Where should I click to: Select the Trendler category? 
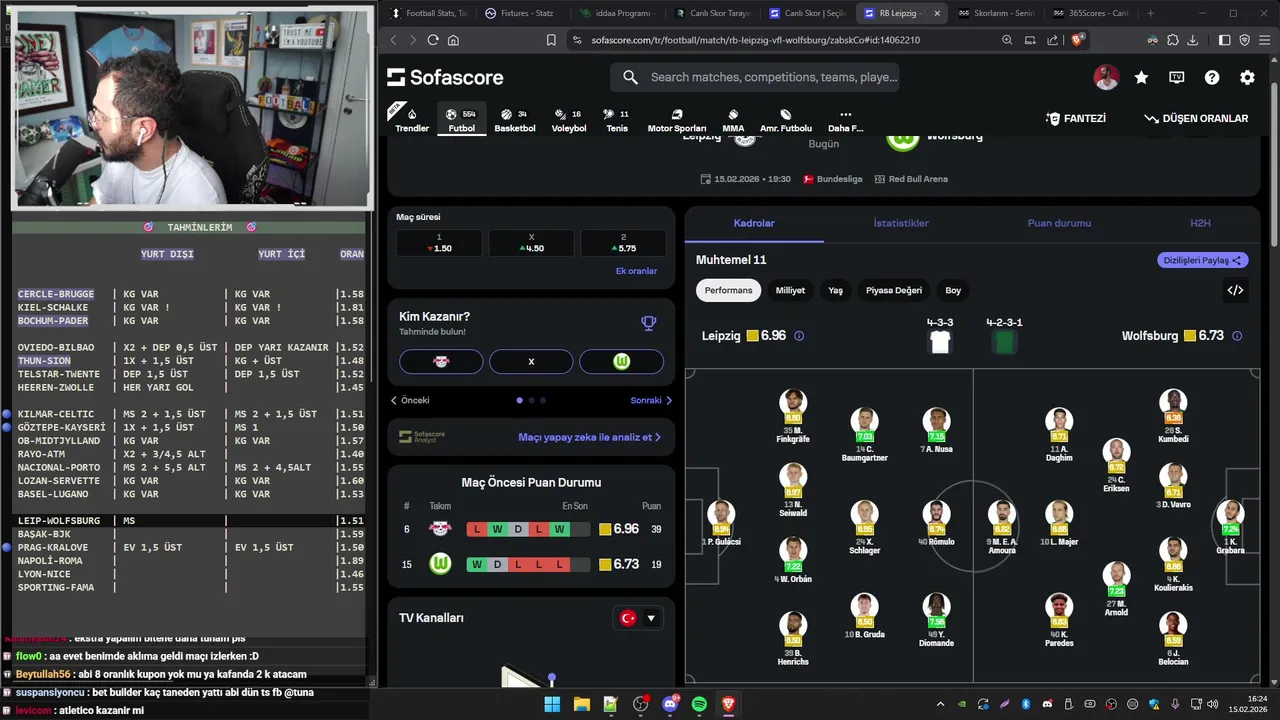click(411, 120)
